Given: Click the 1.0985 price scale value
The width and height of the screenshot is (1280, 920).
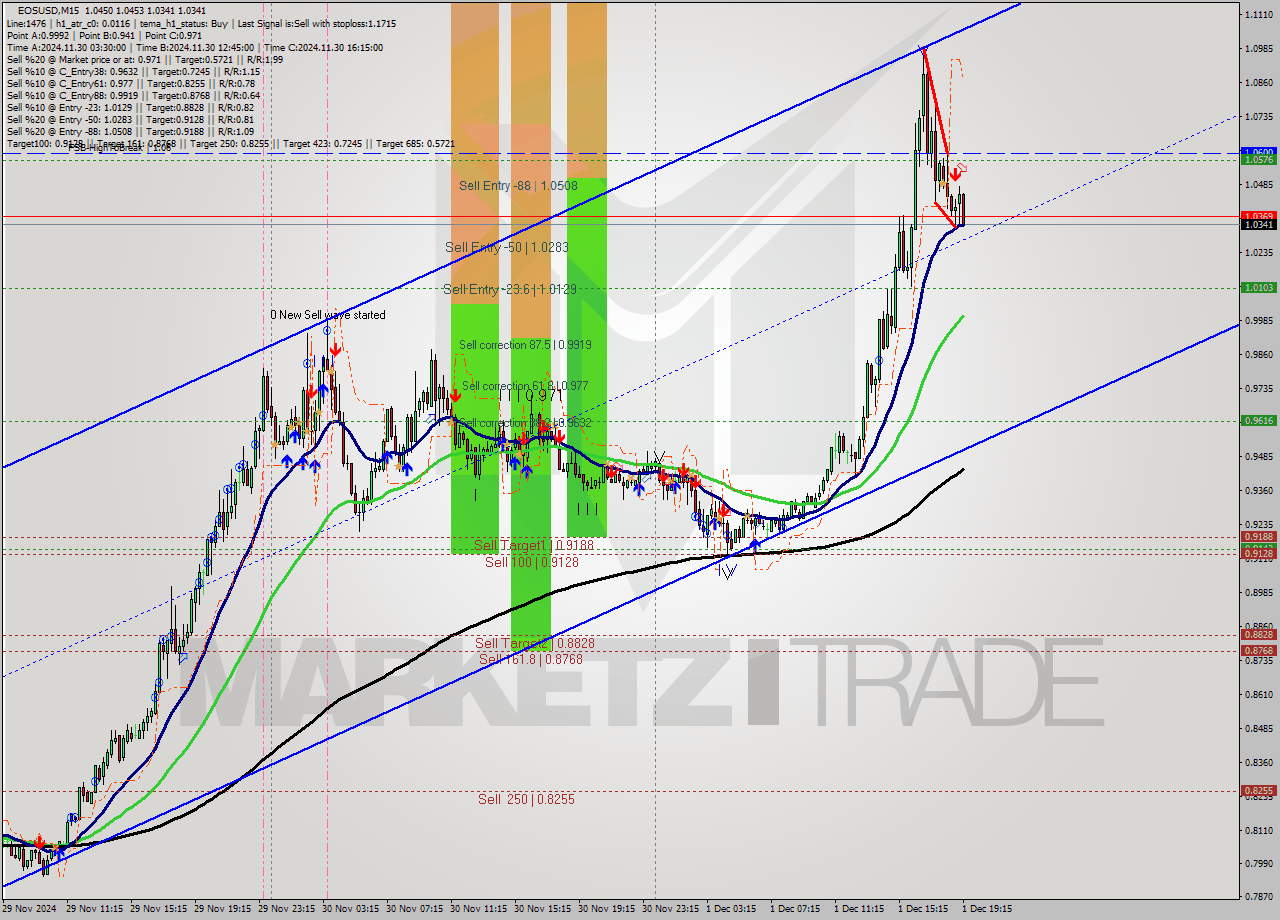Looking at the screenshot, I should [1258, 49].
